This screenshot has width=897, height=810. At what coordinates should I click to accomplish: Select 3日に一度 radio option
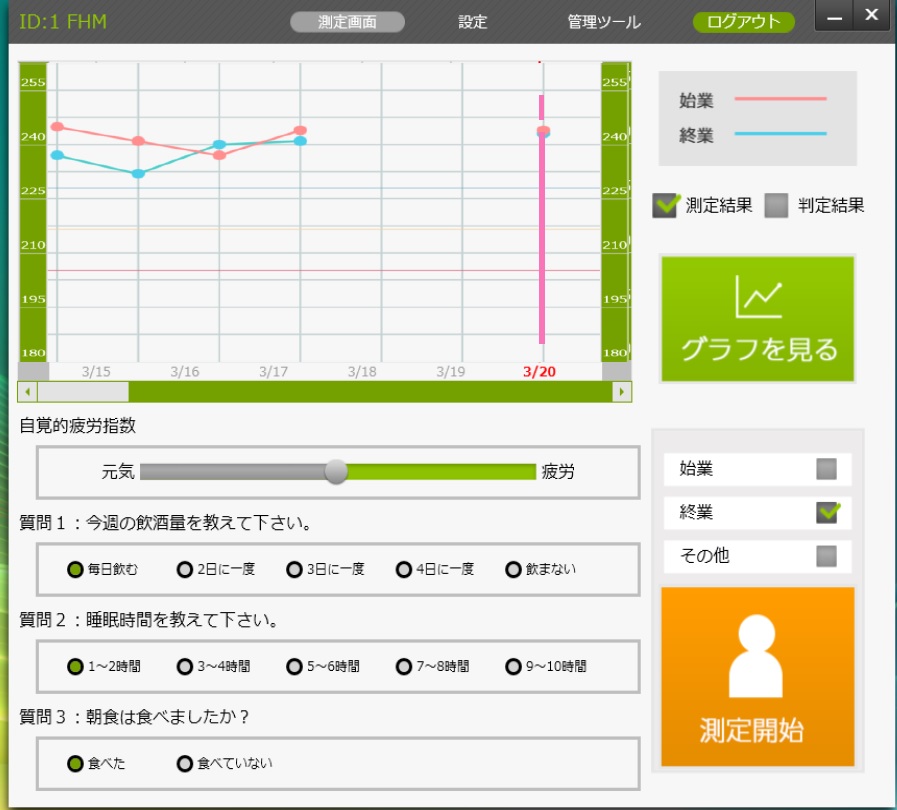pos(294,569)
